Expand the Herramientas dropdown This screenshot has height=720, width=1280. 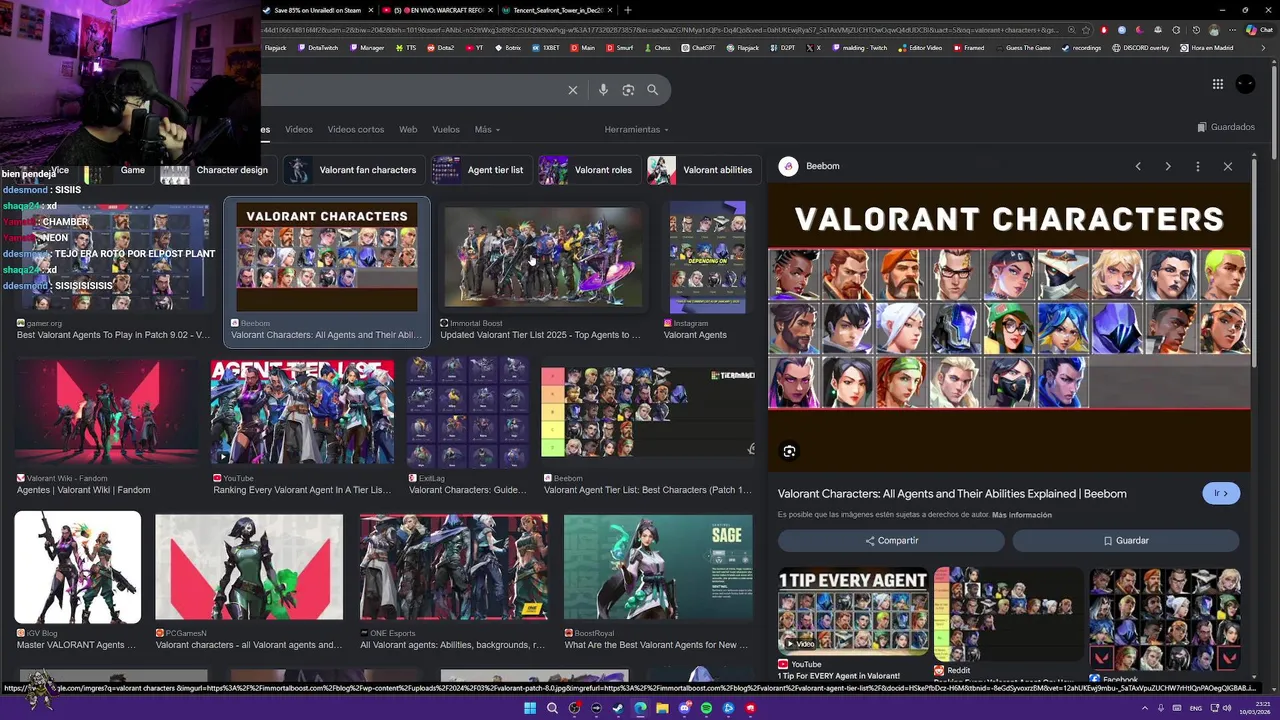(636, 129)
